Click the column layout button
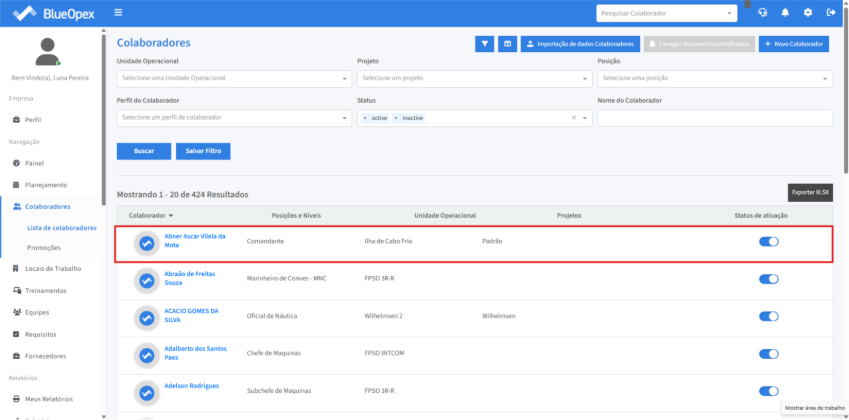The image size is (849, 420). click(x=507, y=44)
